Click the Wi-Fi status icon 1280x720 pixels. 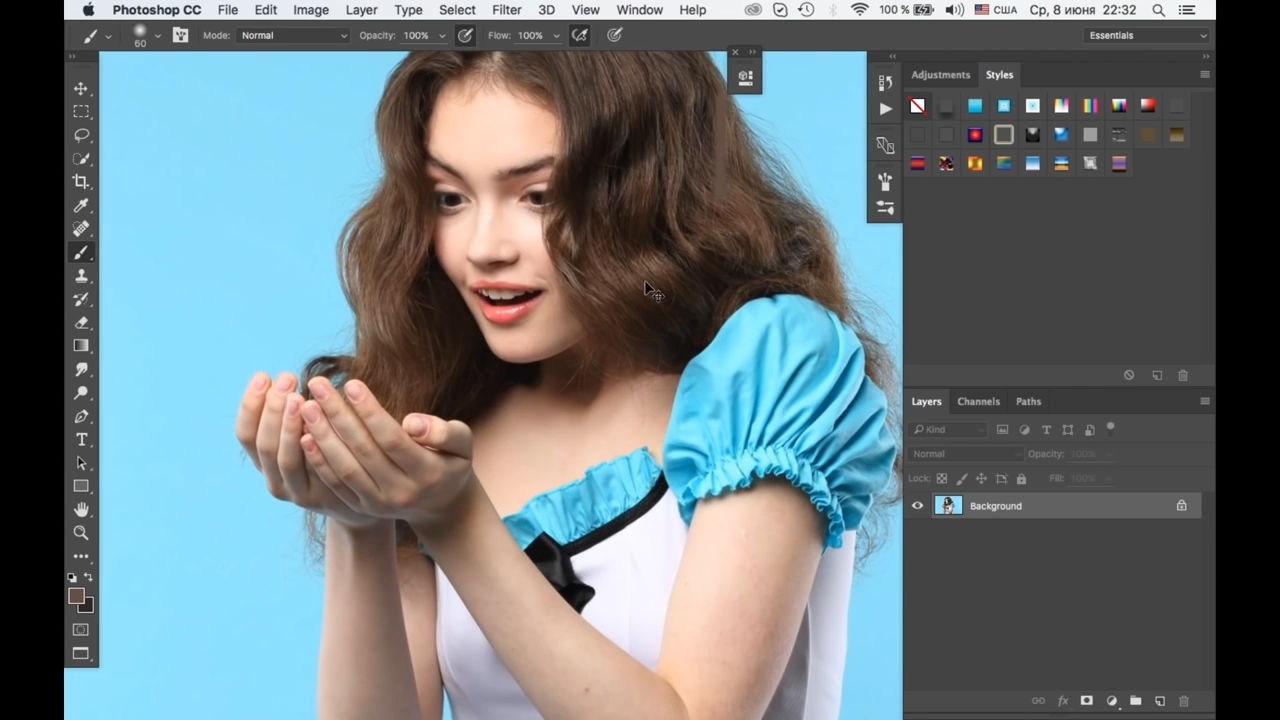859,10
